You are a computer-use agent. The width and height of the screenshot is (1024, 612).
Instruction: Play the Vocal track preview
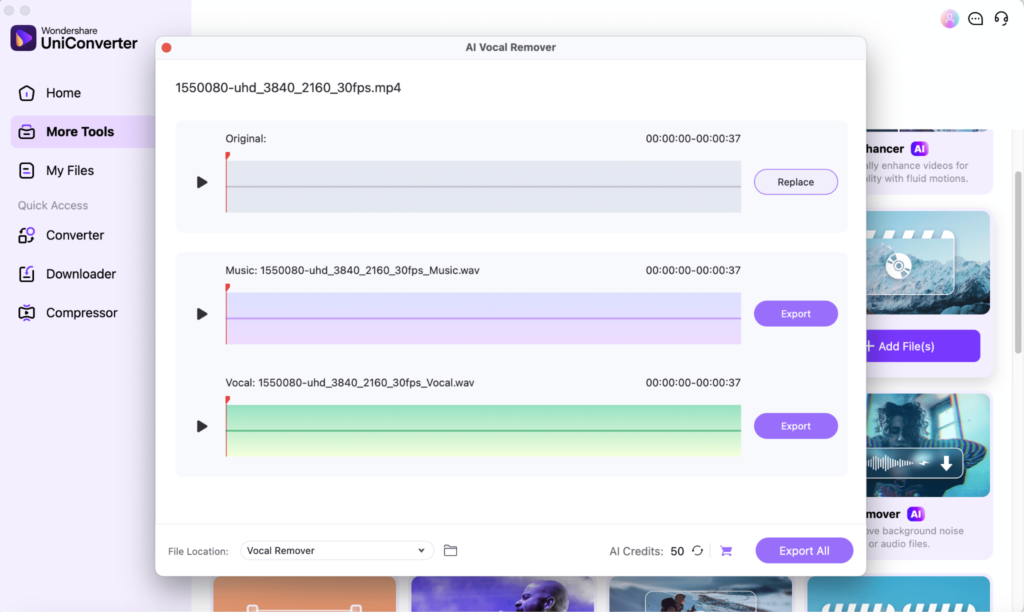coord(201,425)
